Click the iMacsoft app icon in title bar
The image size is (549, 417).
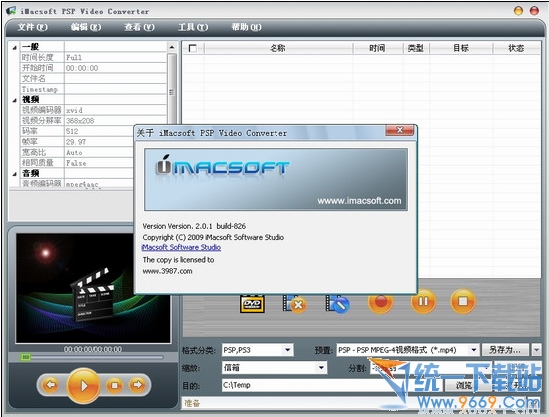11,11
